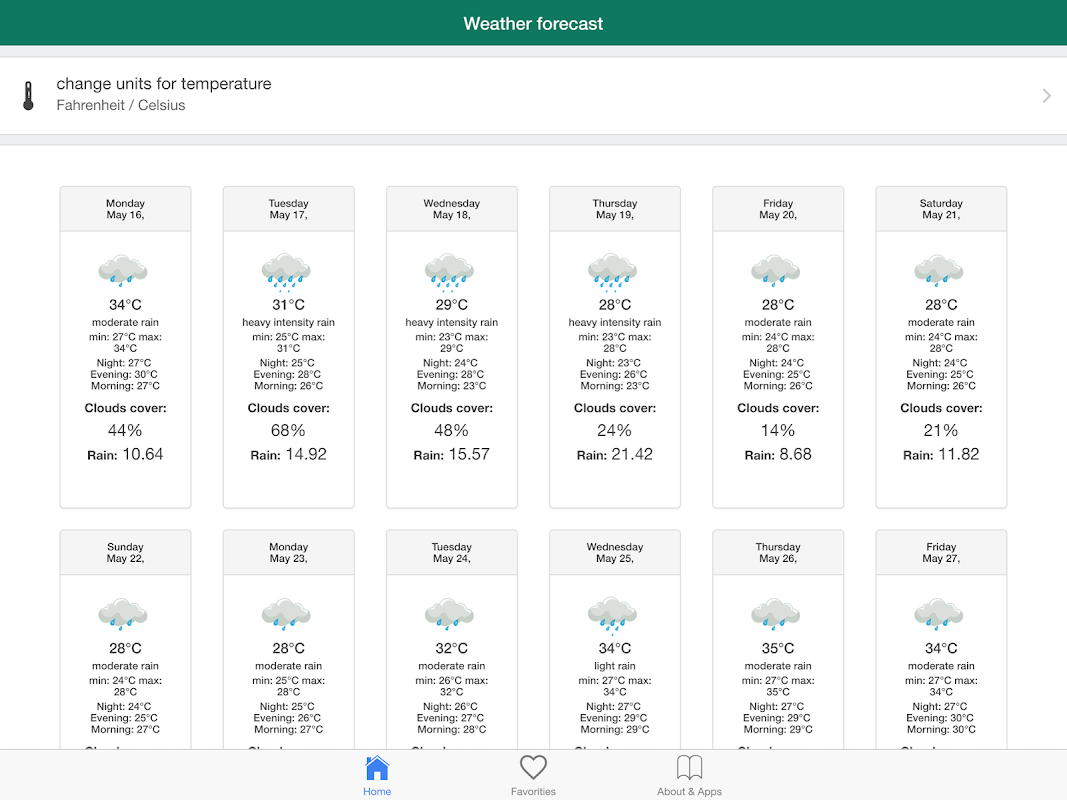Image resolution: width=1067 pixels, height=800 pixels.
Task: Click the Friday May 20 rain cloud icon
Action: click(x=776, y=270)
